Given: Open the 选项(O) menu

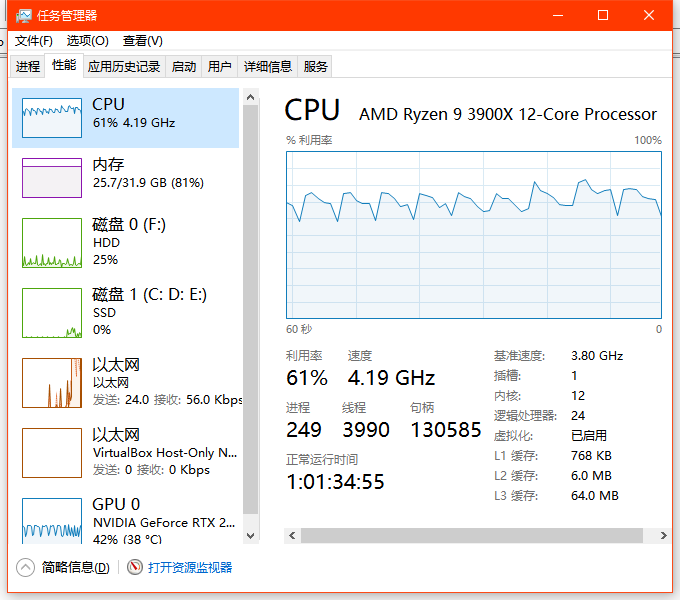Looking at the screenshot, I should [x=87, y=41].
